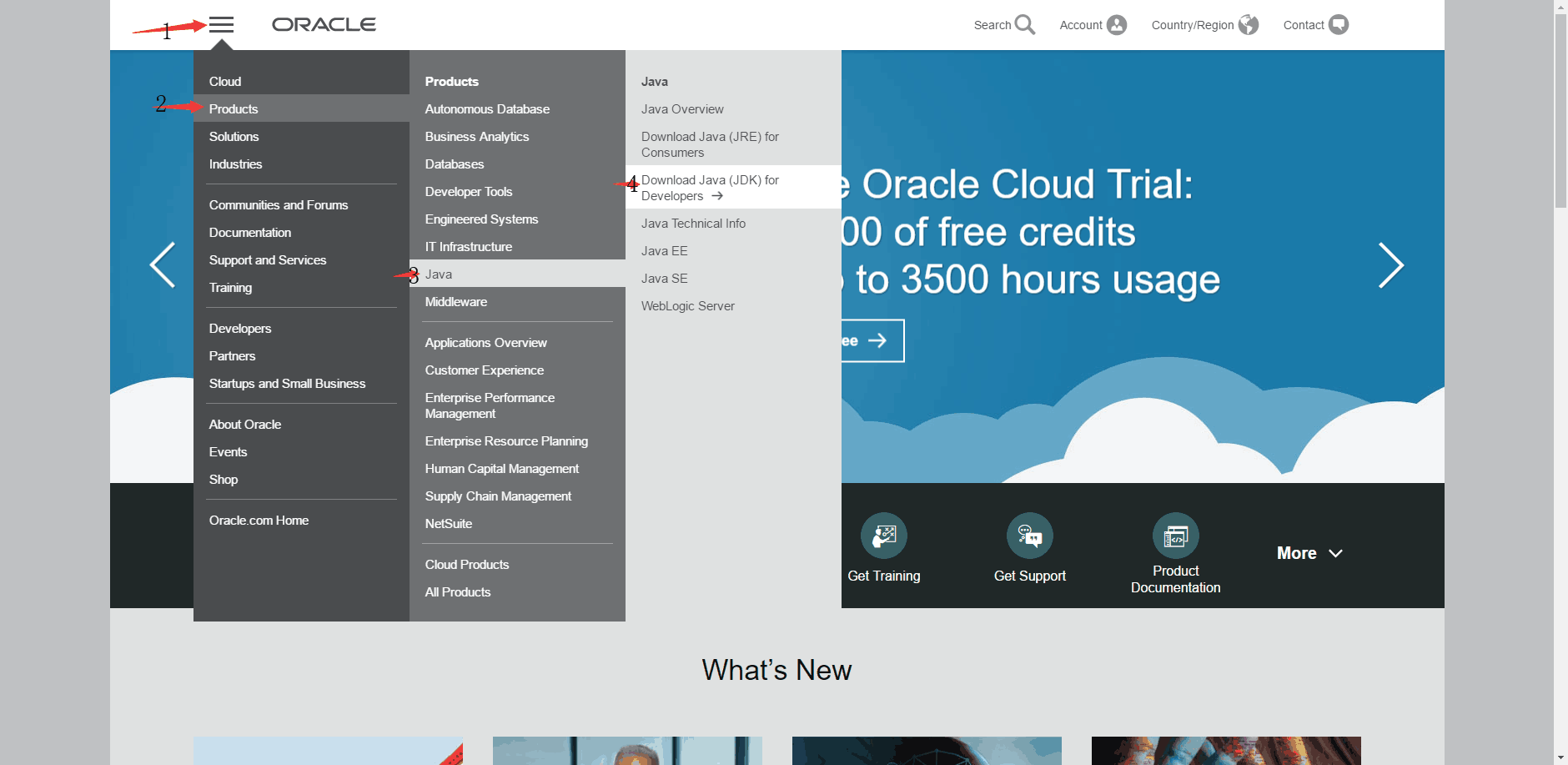Click the Oracle logo

(x=324, y=25)
